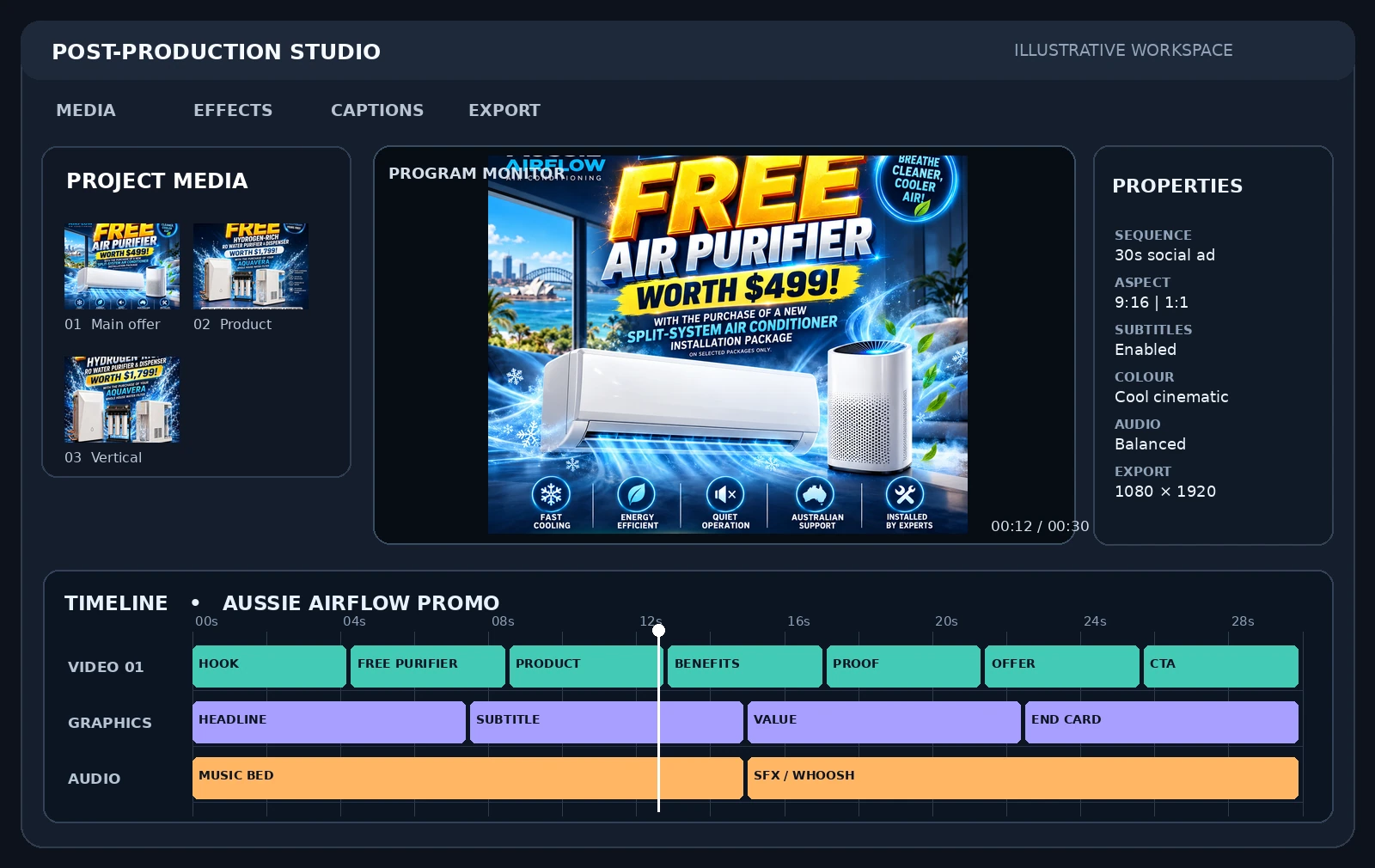Select the CTA video clip
The image size is (1375, 868).
pyautogui.click(x=1221, y=666)
